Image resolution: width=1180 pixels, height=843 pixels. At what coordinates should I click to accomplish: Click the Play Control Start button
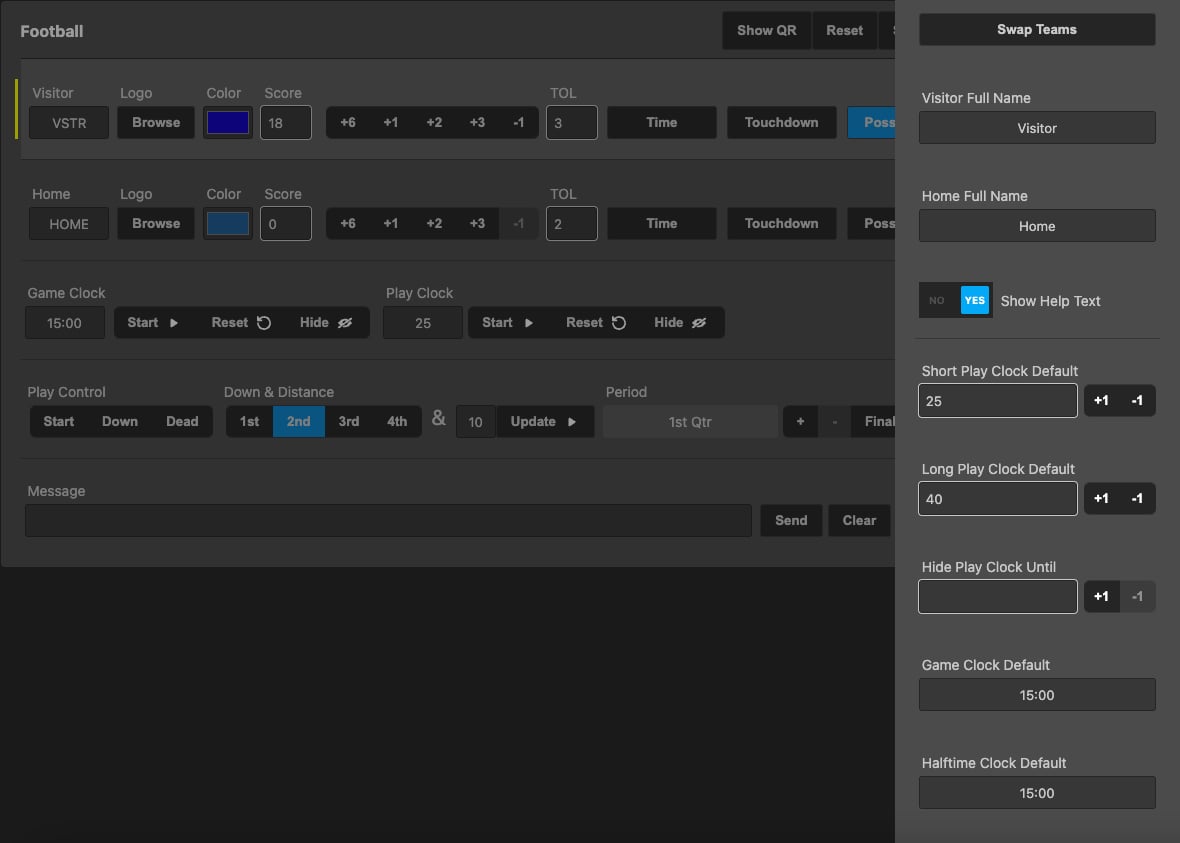coord(59,422)
